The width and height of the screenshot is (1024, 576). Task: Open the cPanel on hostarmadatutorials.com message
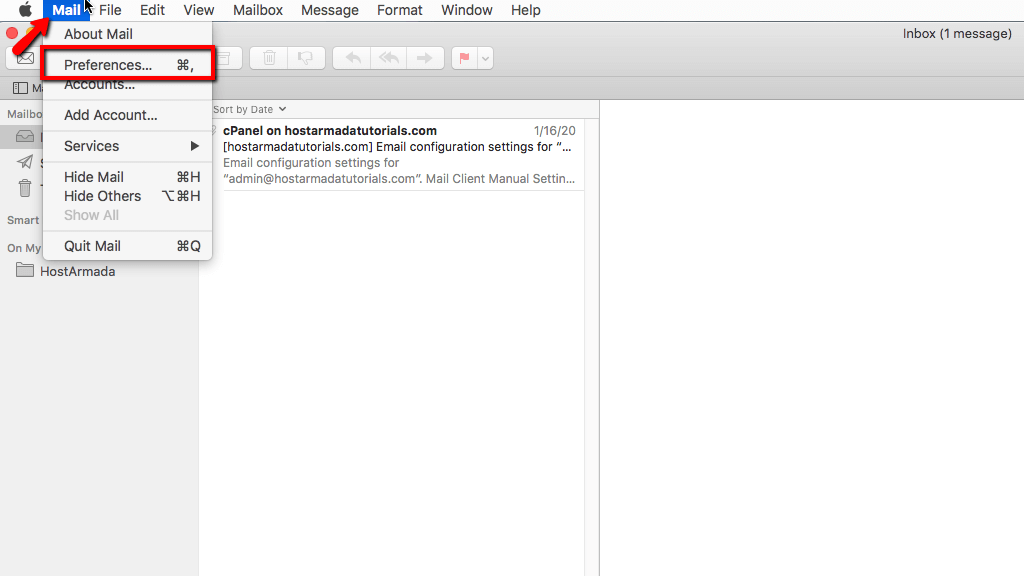pyautogui.click(x=399, y=155)
